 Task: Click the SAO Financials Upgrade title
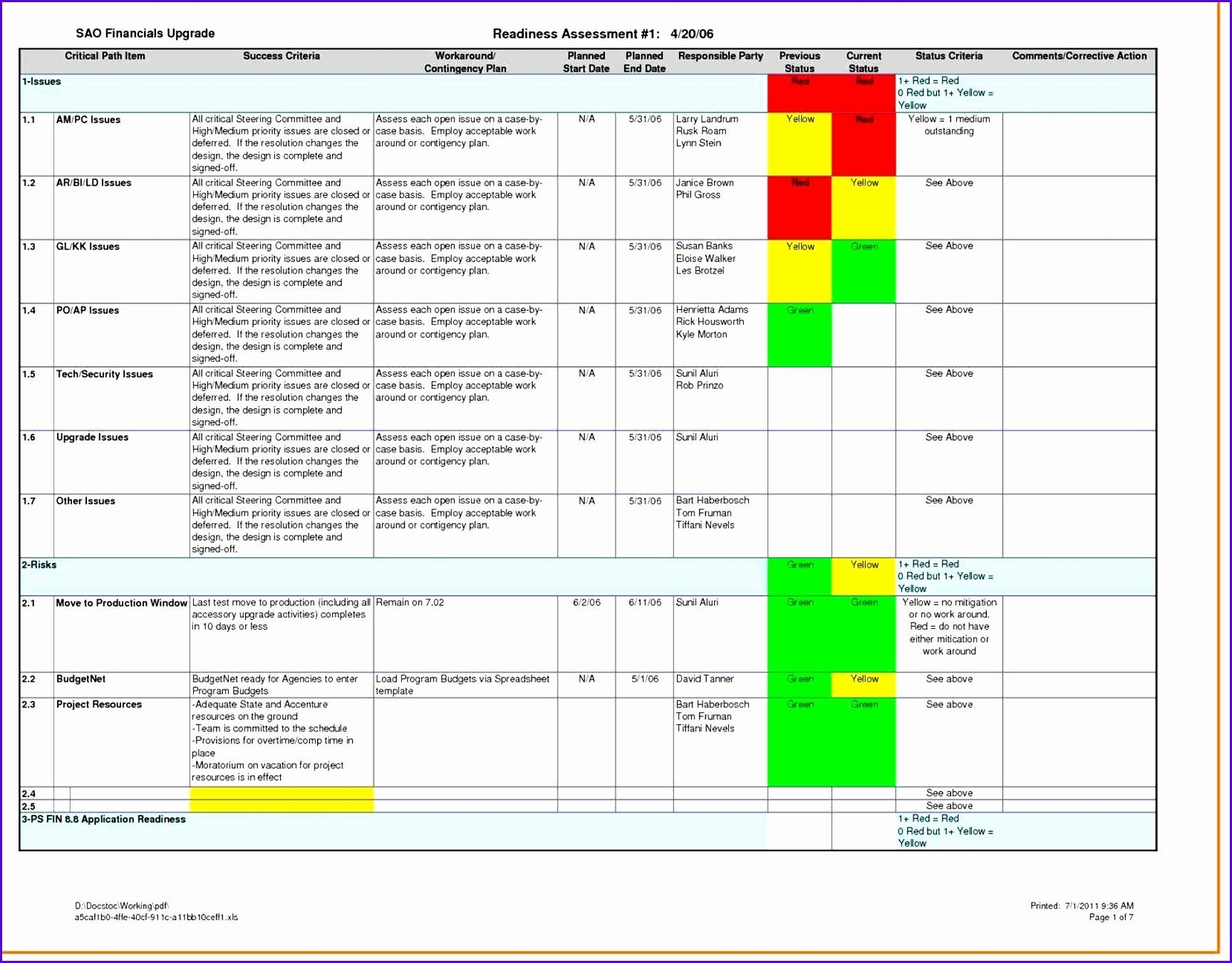145,33
